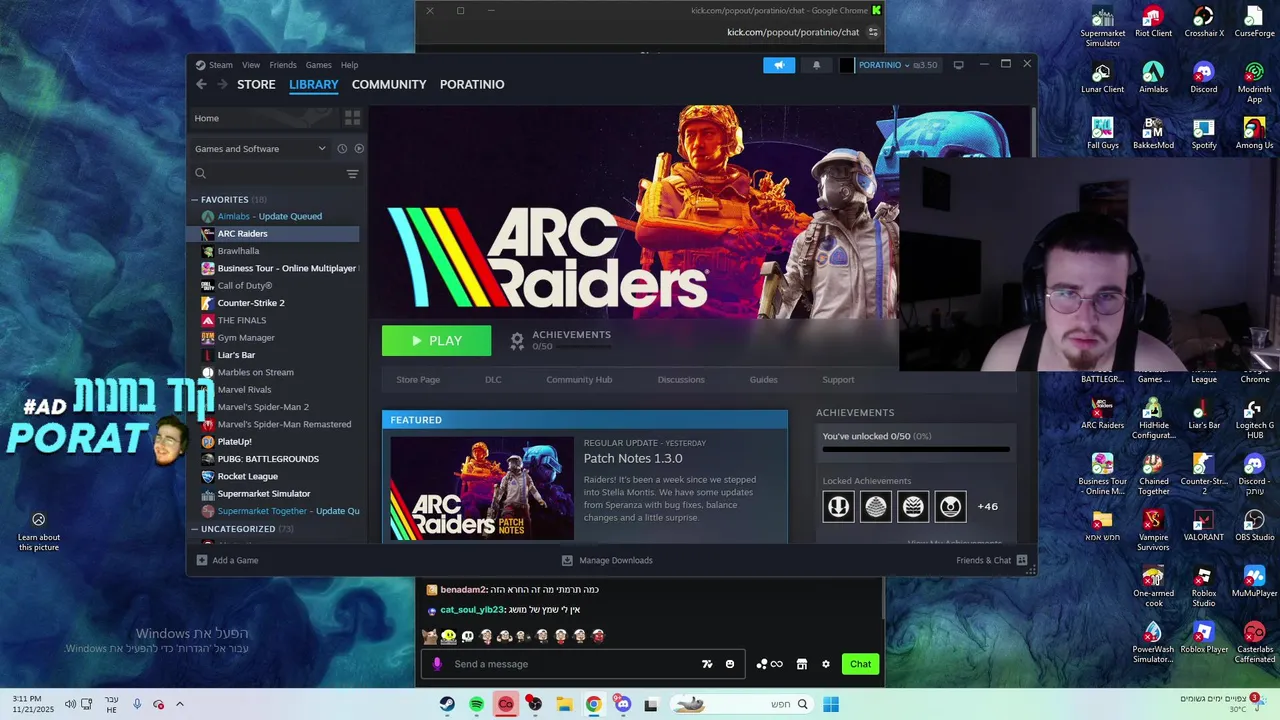The height and width of the screenshot is (720, 1280).
Task: Open emoji picker in Kick chat
Action: point(730,664)
